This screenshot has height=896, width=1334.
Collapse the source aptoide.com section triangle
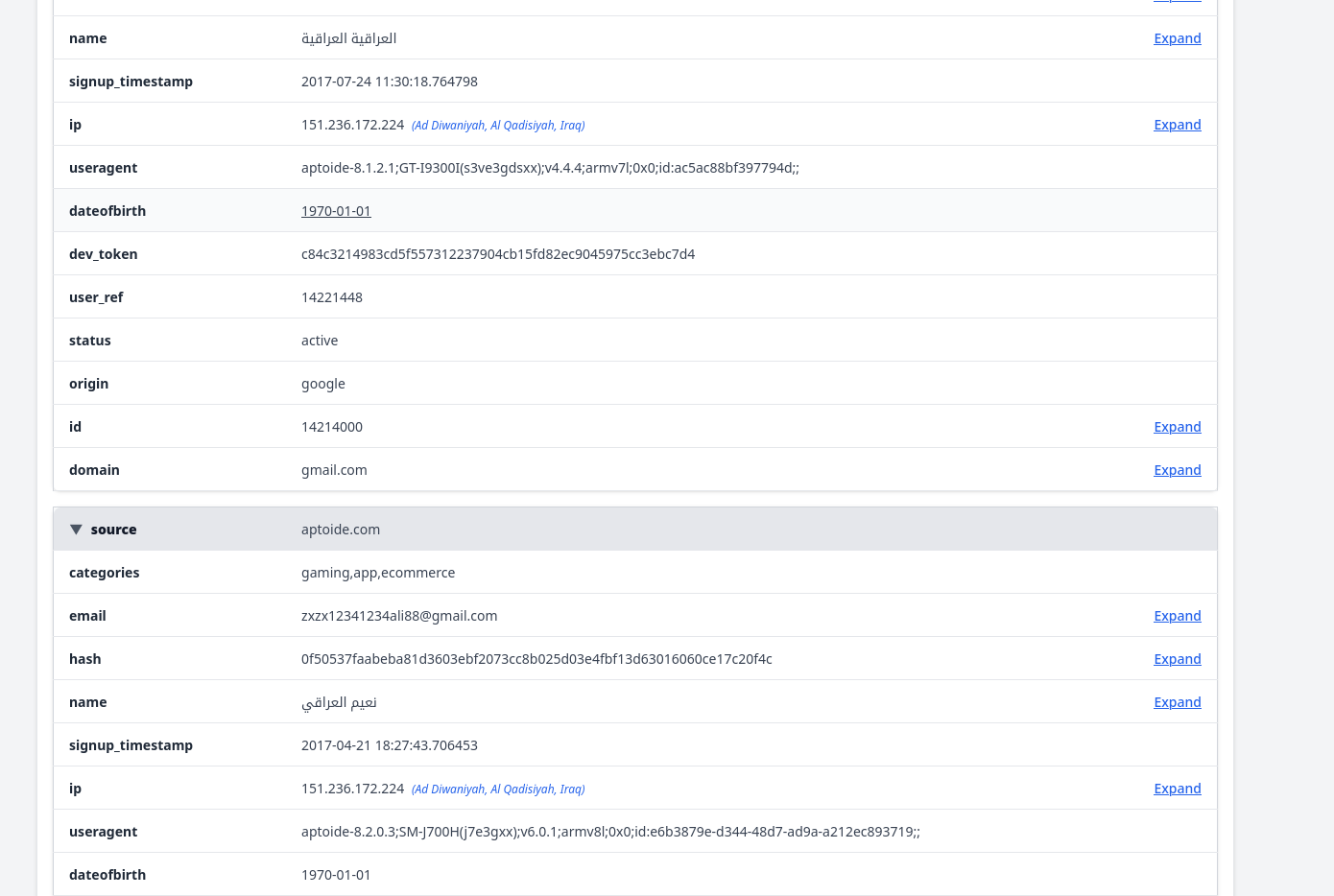(76, 530)
